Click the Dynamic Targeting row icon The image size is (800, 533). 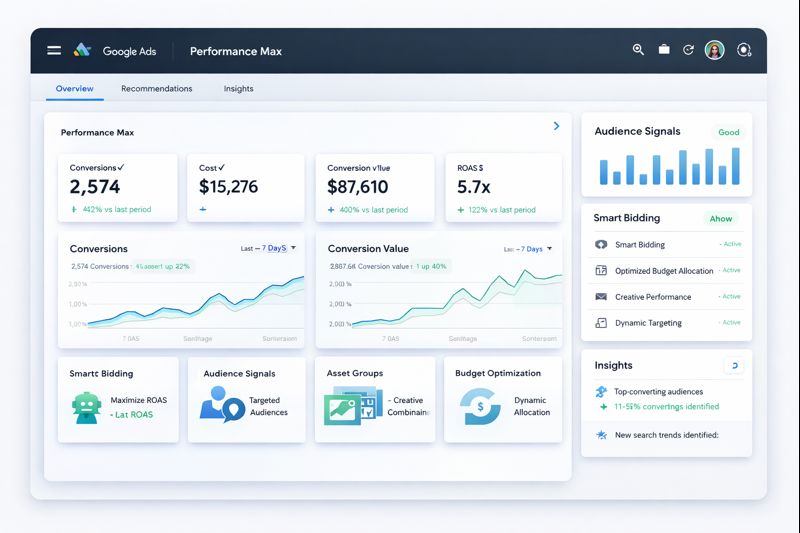[x=601, y=323]
